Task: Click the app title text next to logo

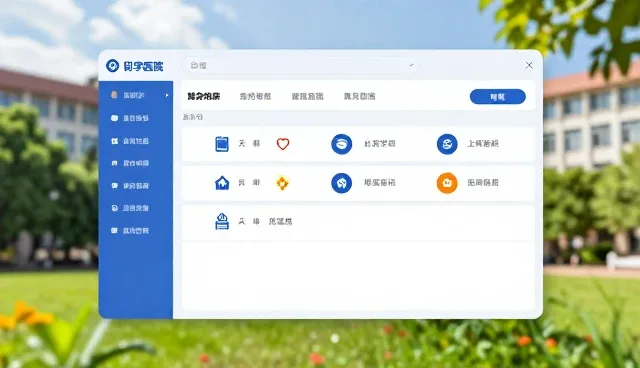Action: click(143, 66)
